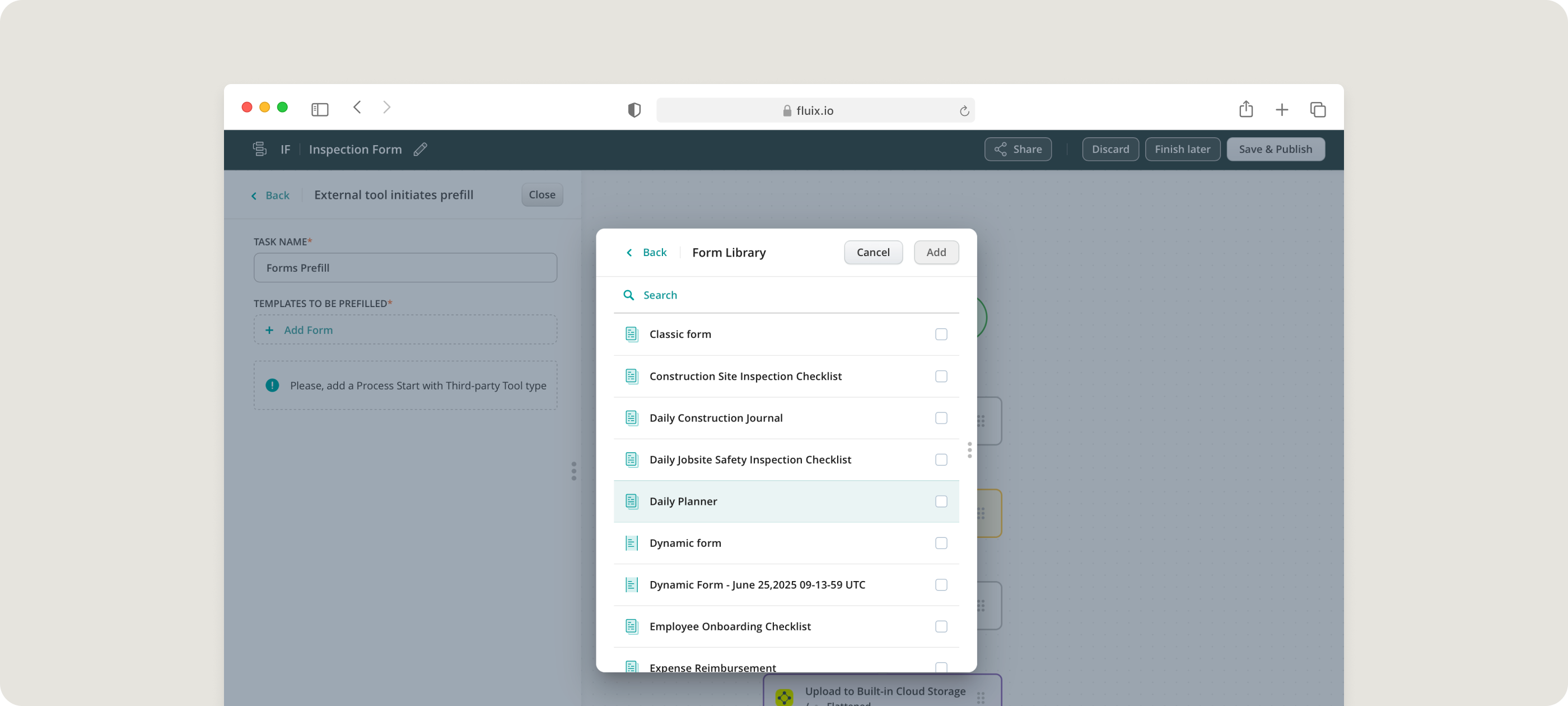The image size is (1568, 706).
Task: Click the Dynamic form document icon
Action: (x=632, y=543)
